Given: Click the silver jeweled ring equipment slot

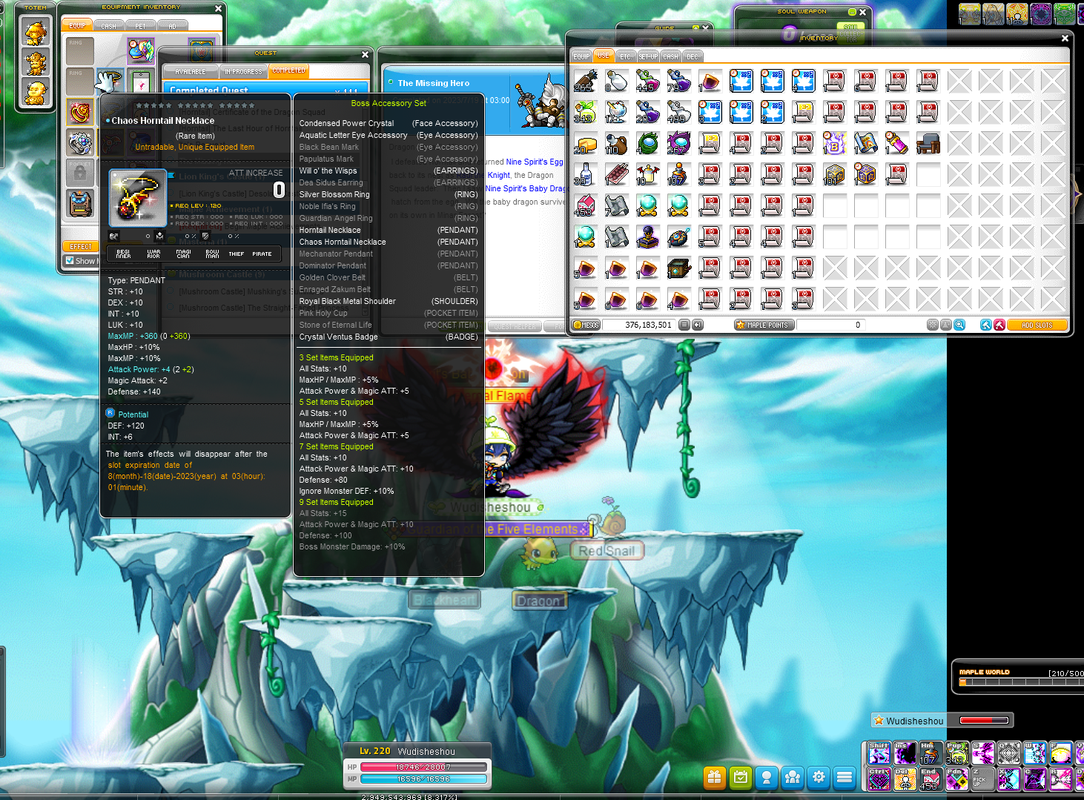Looking at the screenshot, I should coord(80,142).
